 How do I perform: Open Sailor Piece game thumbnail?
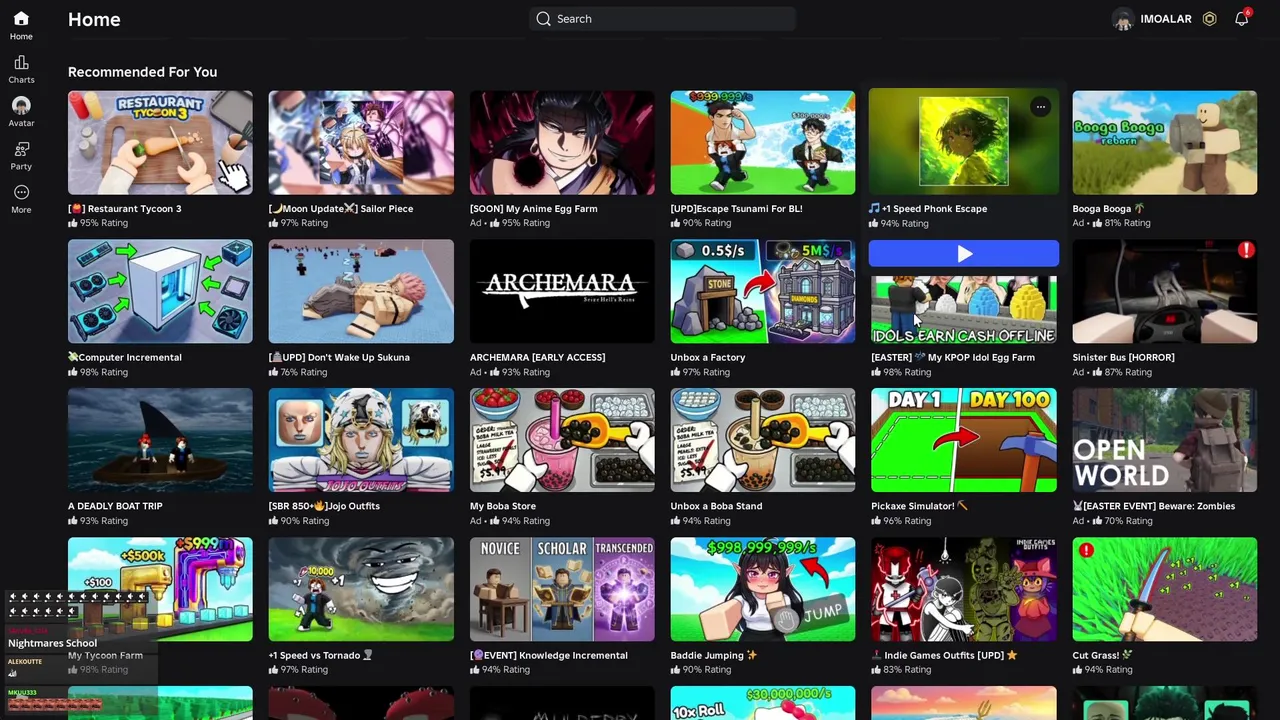[361, 143]
